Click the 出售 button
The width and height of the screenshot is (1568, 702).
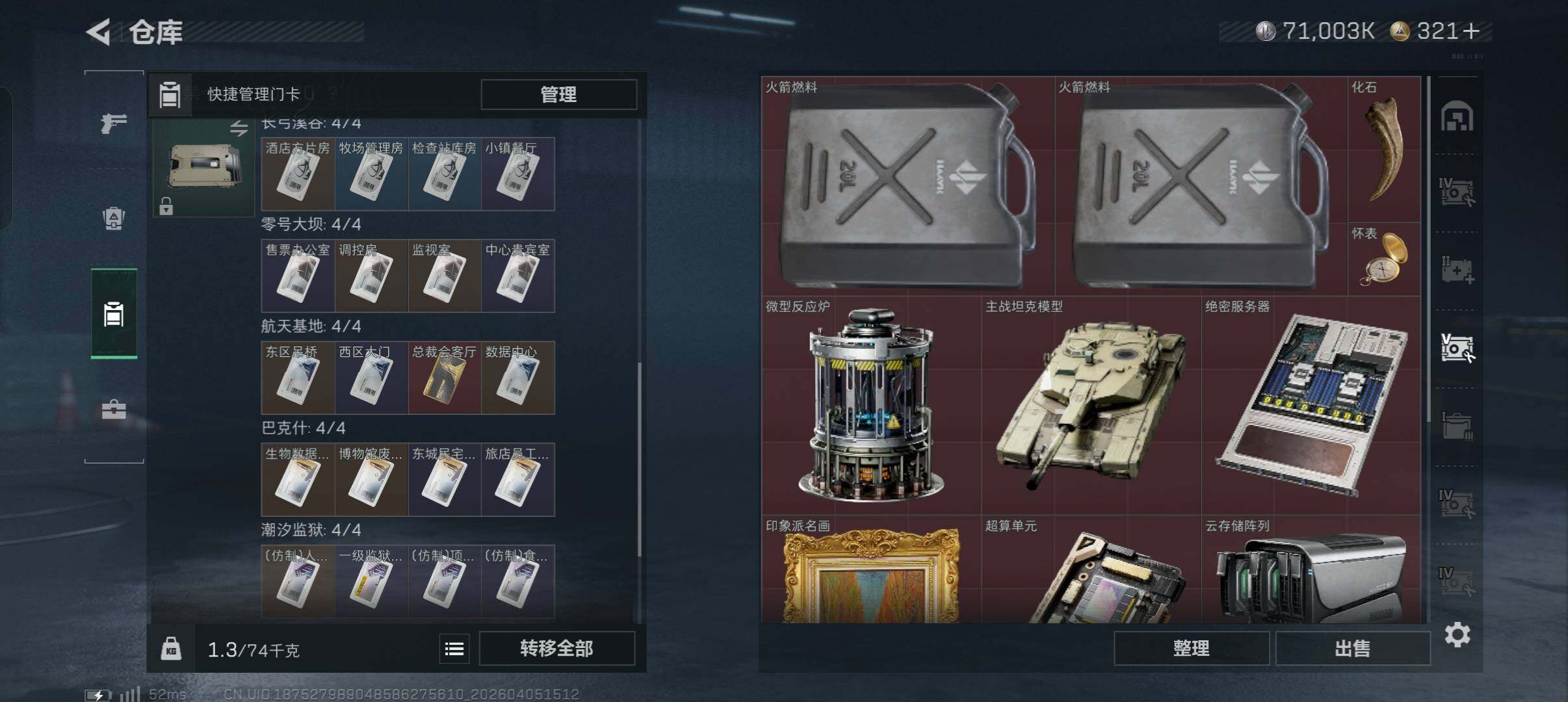point(1353,649)
